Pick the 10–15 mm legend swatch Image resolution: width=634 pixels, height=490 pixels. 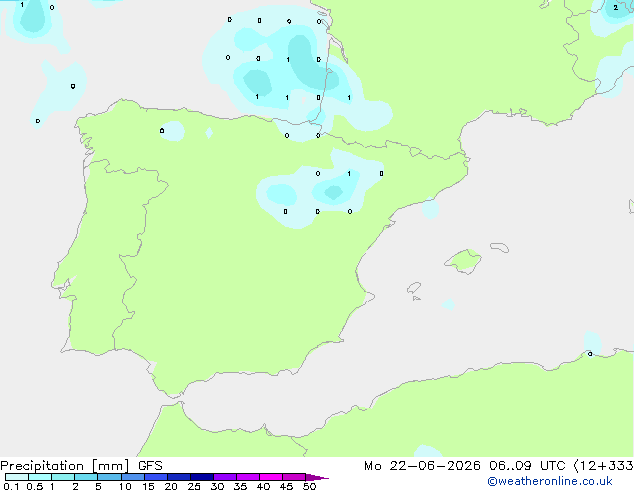132,477
